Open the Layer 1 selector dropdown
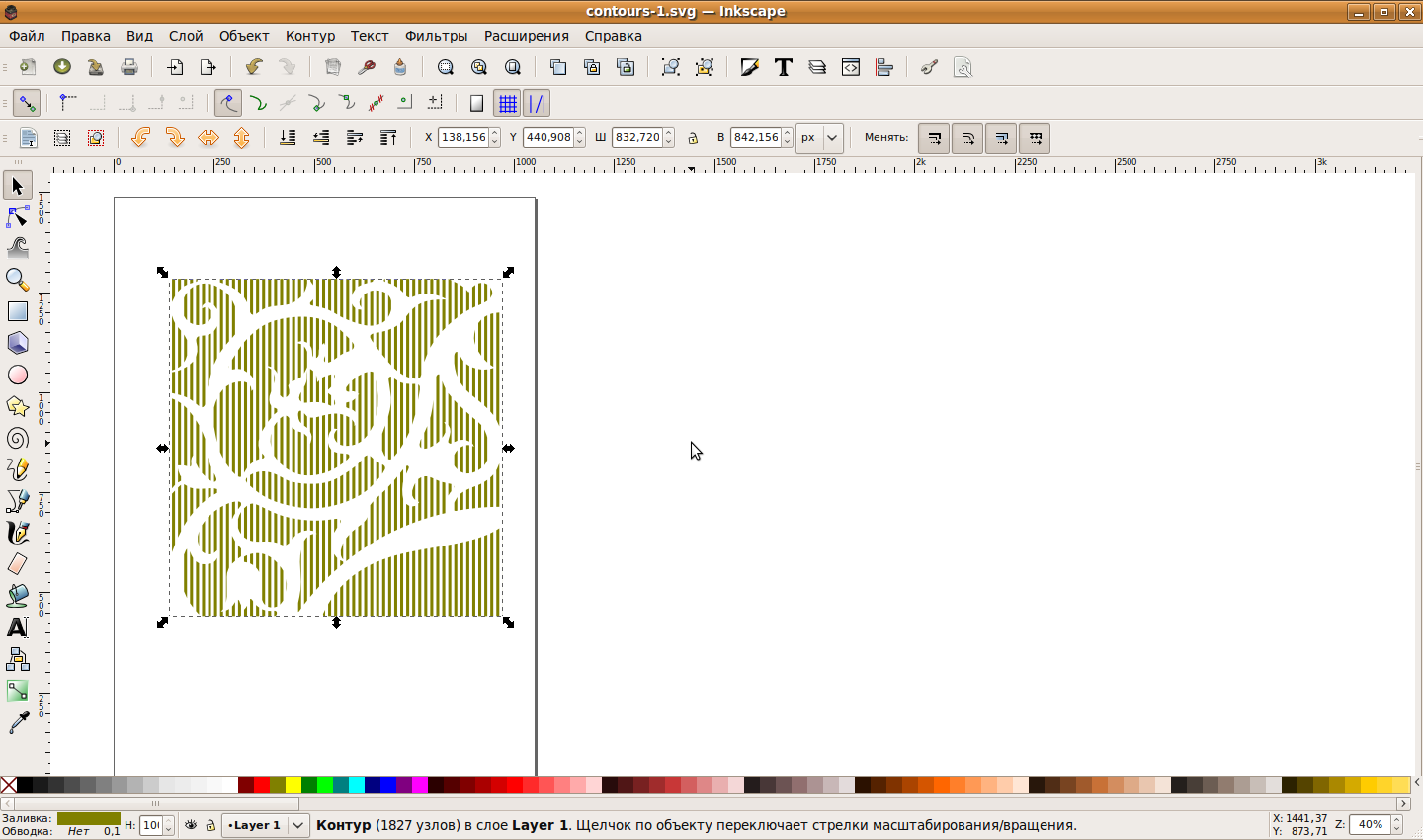The width and height of the screenshot is (1423, 840). [267, 825]
